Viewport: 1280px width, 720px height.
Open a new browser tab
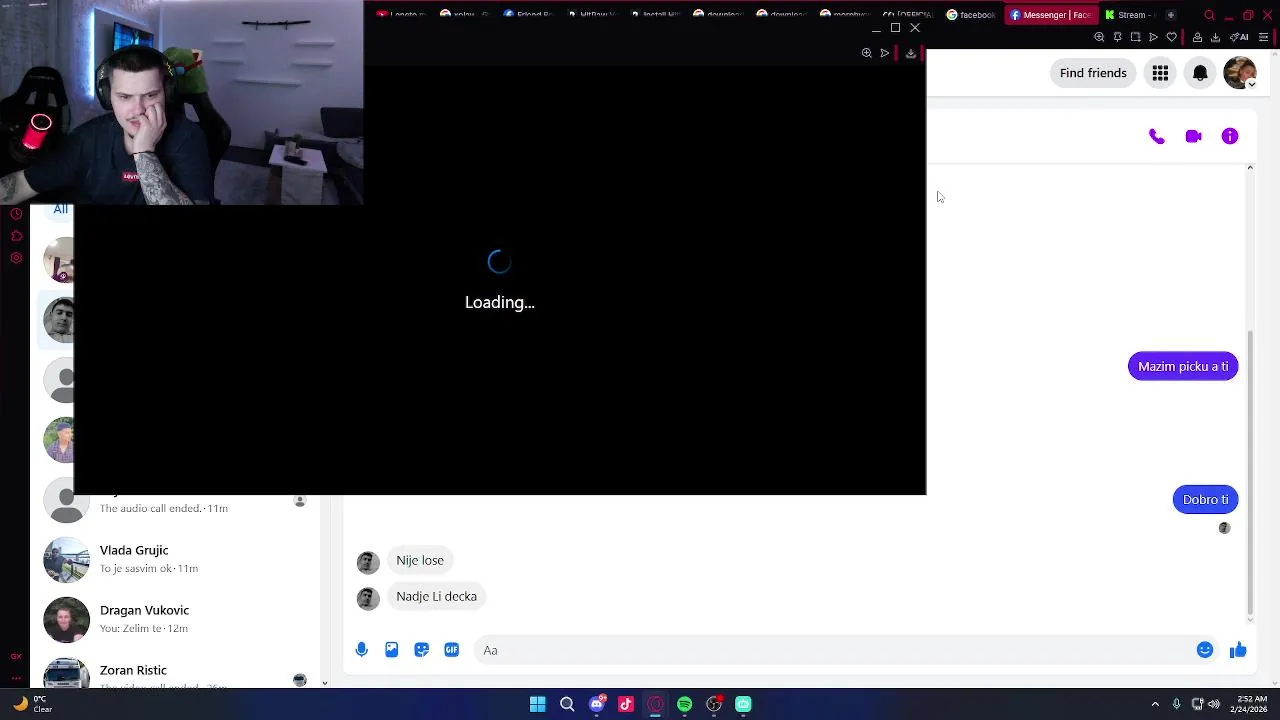(x=1171, y=15)
